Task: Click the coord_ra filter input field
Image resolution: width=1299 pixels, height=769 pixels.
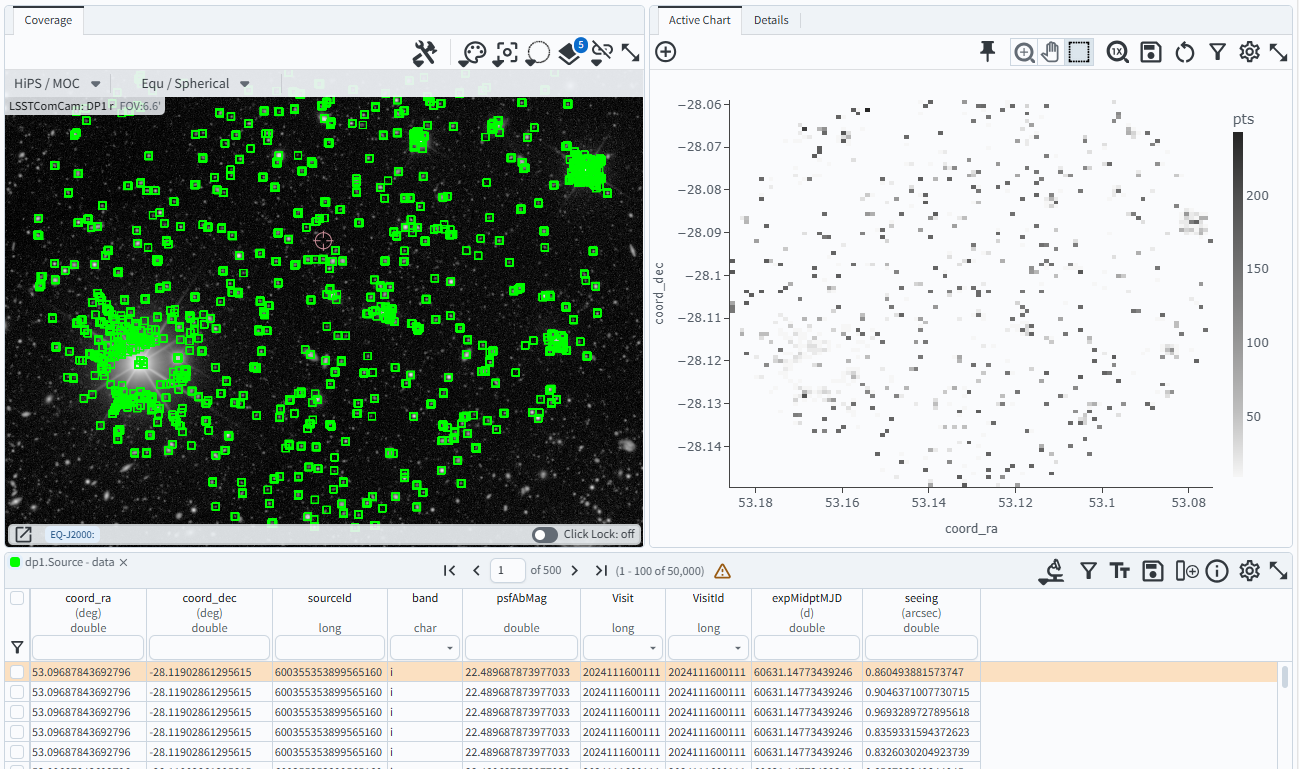Action: pyautogui.click(x=89, y=648)
